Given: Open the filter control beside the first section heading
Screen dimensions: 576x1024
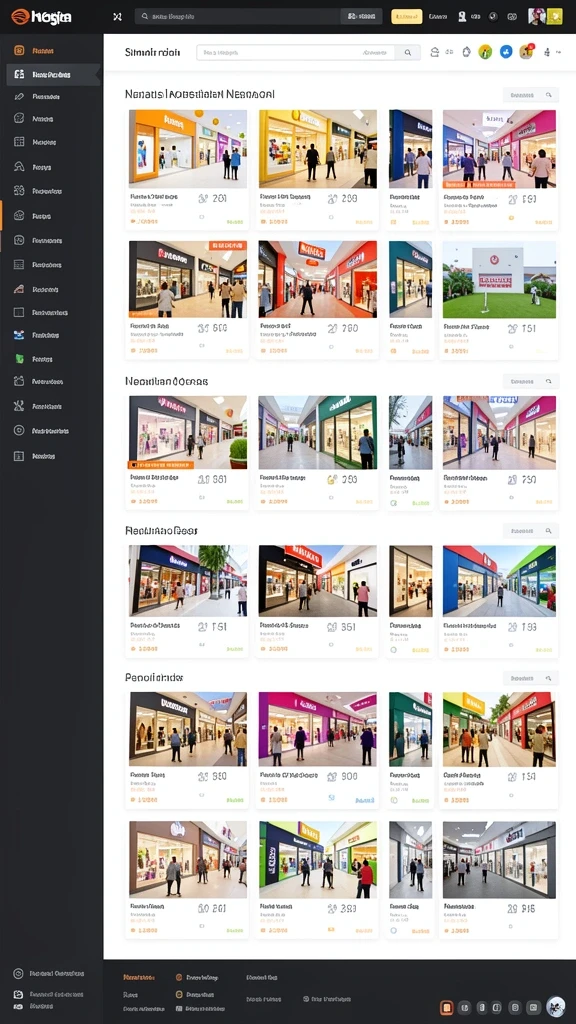Looking at the screenshot, I should tap(530, 95).
